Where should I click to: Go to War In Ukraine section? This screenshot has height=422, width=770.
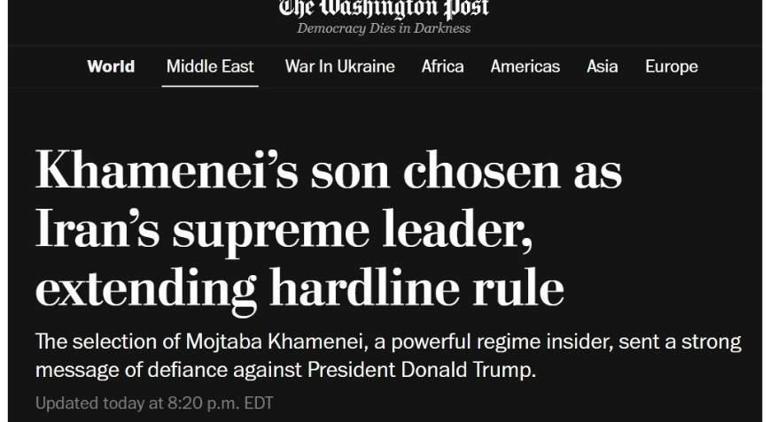point(340,67)
